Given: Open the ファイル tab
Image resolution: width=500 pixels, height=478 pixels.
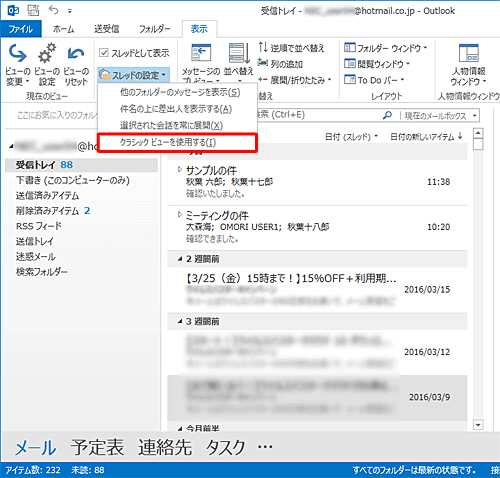Looking at the screenshot, I should point(21,29).
